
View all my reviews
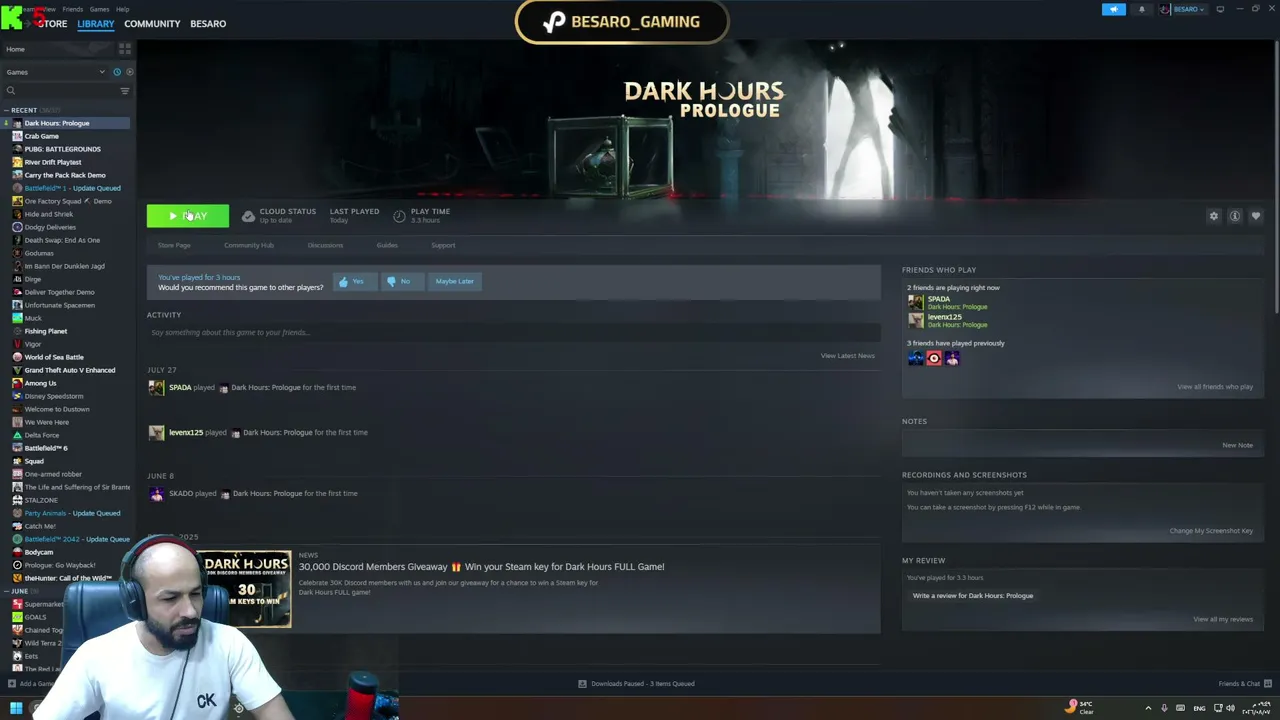1223,619
